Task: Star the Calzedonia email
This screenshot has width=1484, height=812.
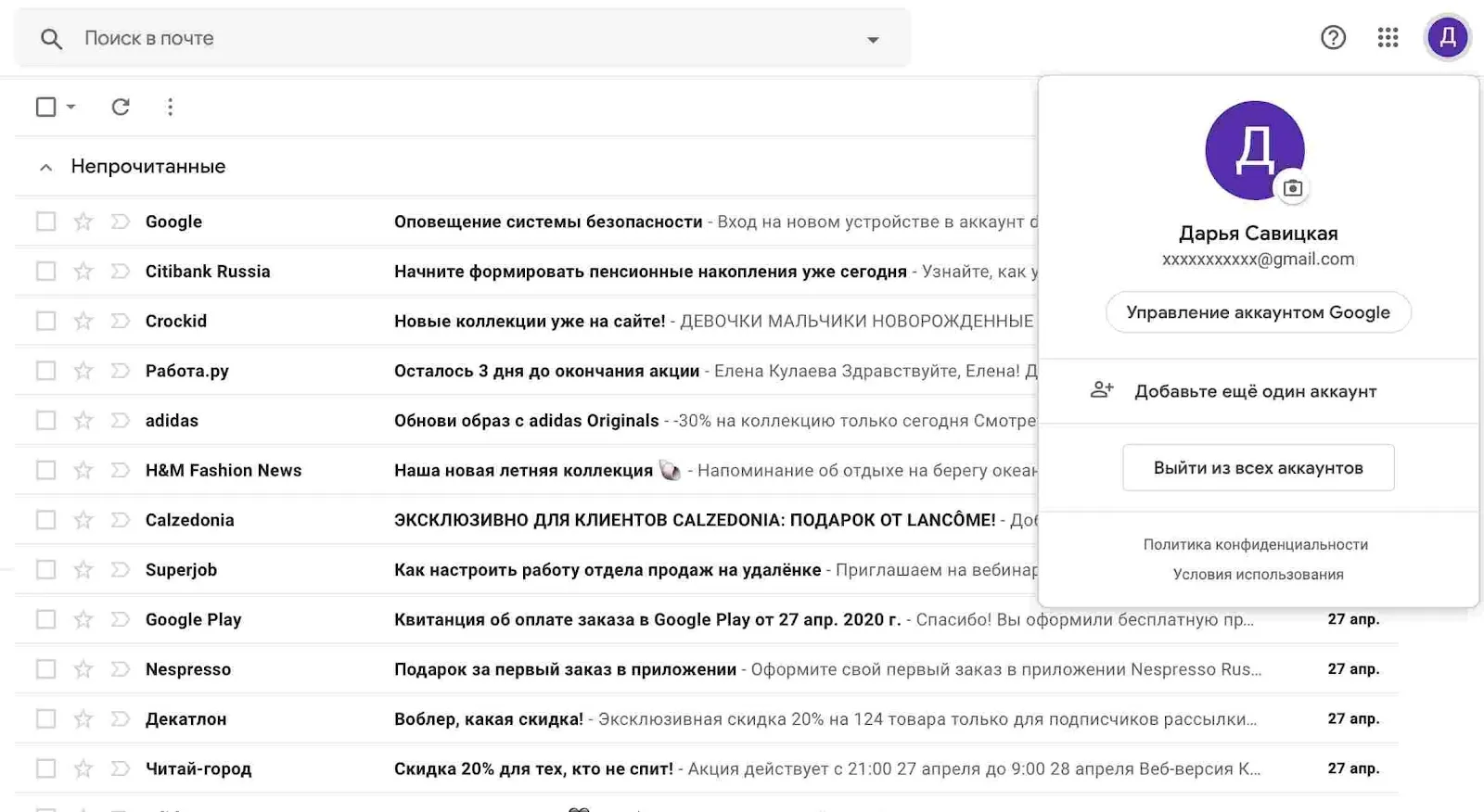Action: [83, 520]
